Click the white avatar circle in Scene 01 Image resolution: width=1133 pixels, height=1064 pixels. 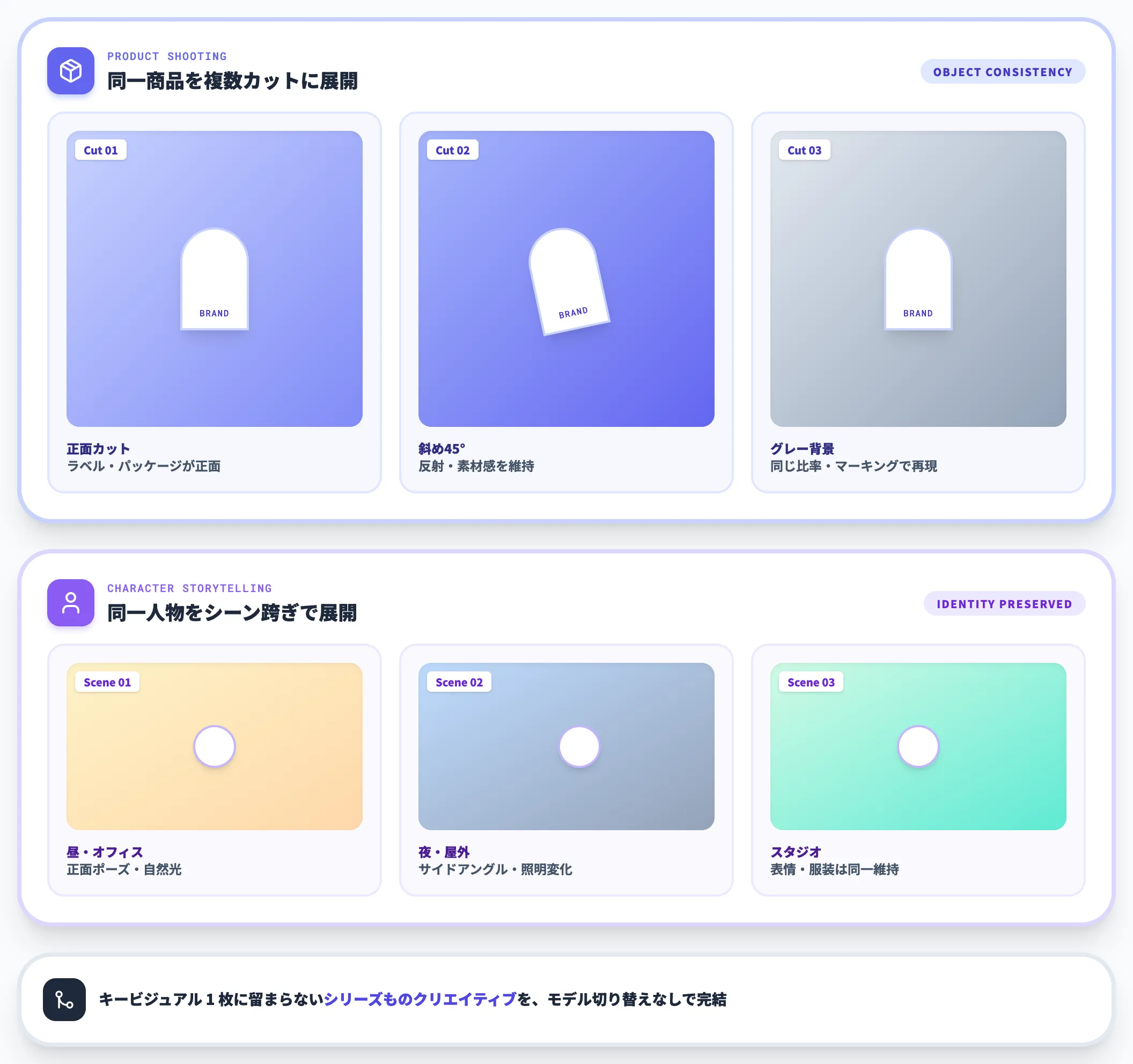point(214,746)
